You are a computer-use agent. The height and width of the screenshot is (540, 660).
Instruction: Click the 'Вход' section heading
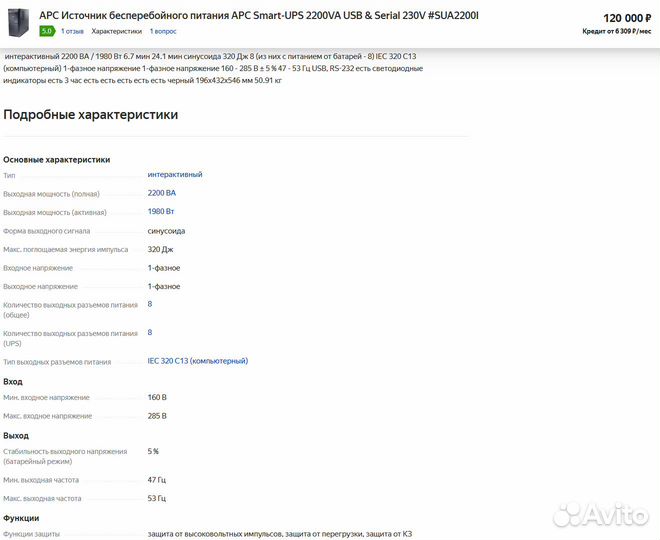[13, 382]
